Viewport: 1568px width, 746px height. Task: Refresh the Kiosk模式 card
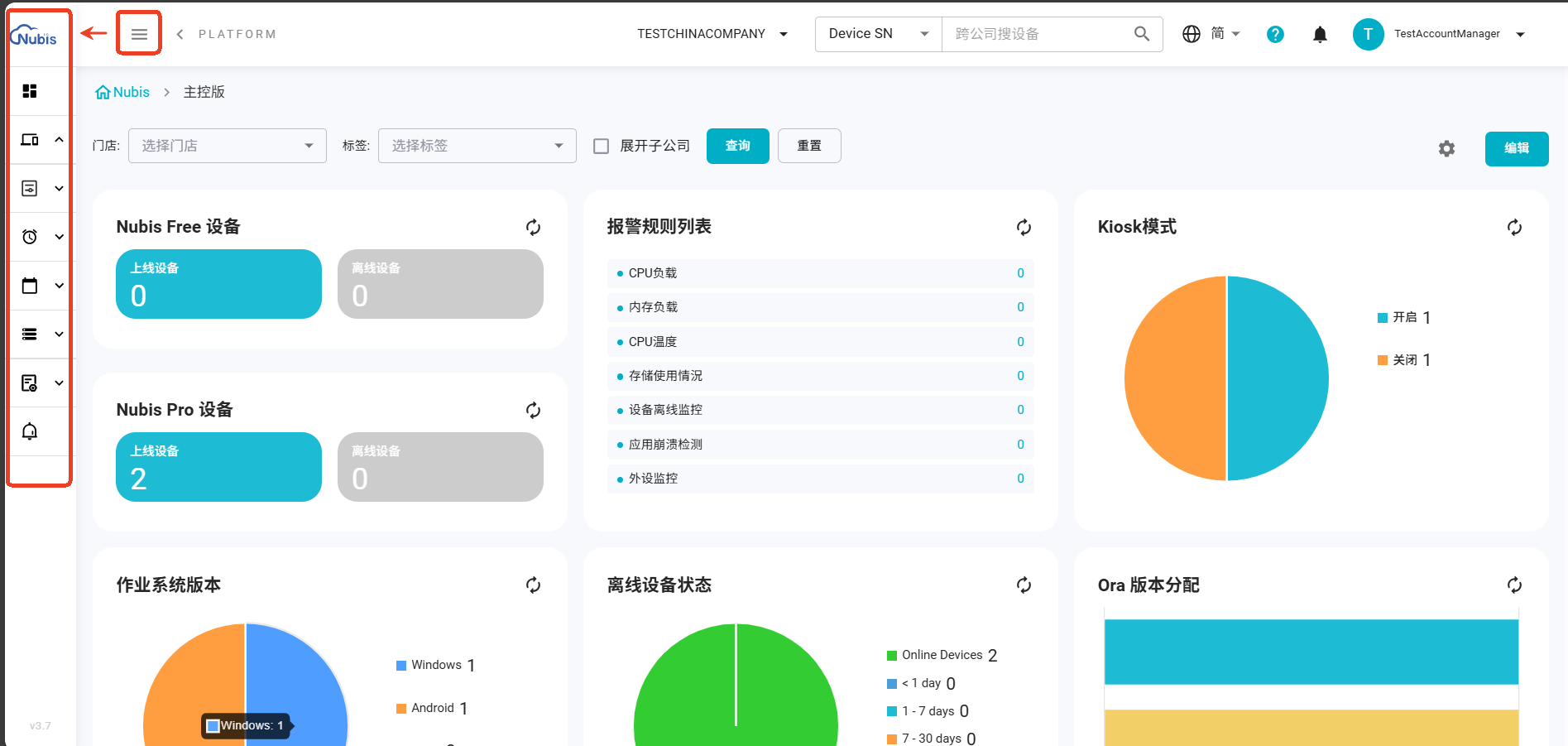[1515, 227]
